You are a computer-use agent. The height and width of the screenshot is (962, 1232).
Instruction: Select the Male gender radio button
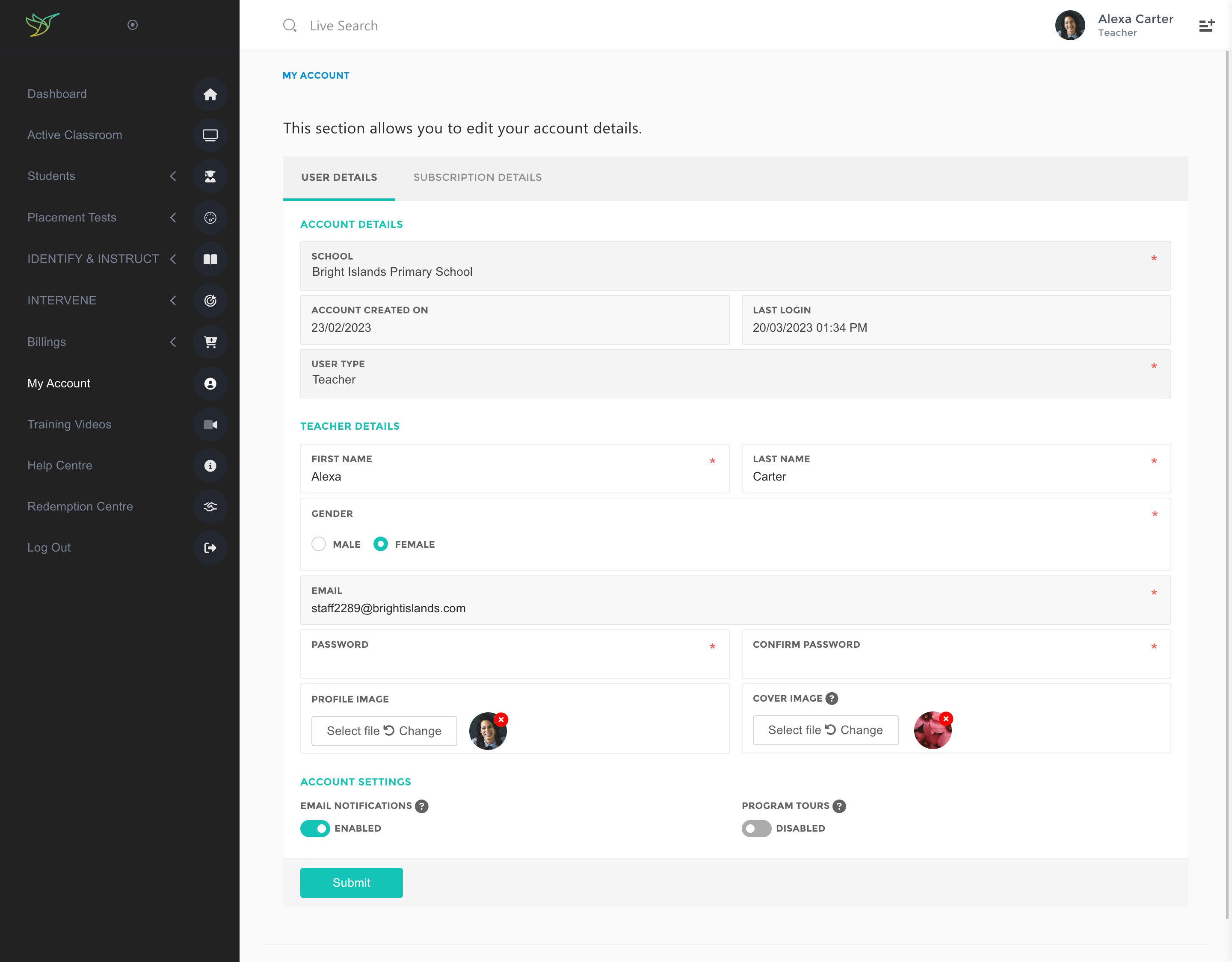pos(319,544)
